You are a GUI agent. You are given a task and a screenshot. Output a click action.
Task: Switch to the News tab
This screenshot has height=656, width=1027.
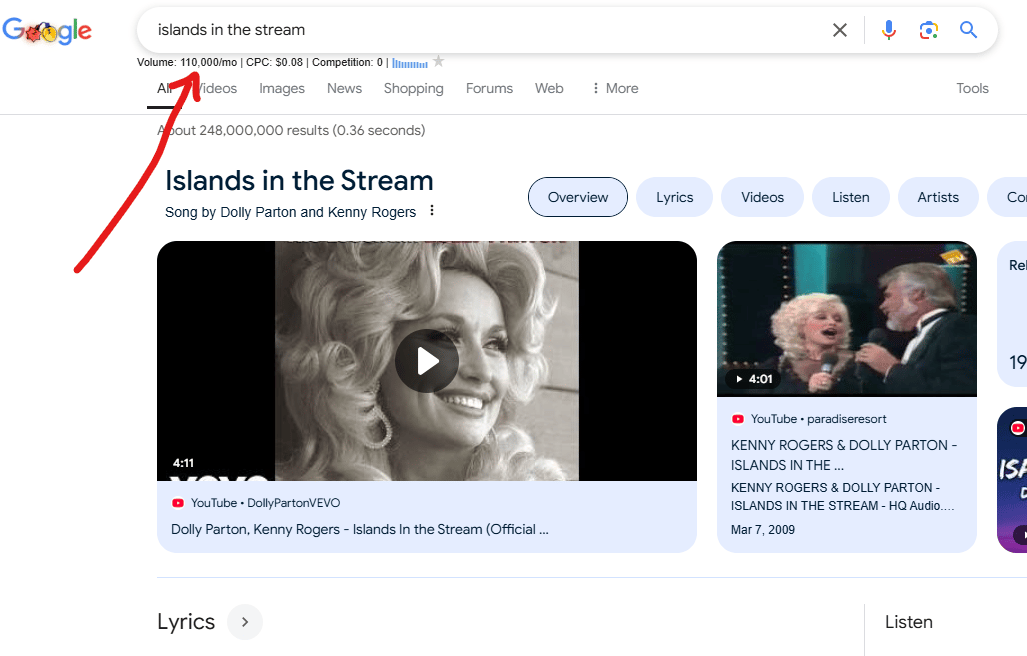[345, 88]
